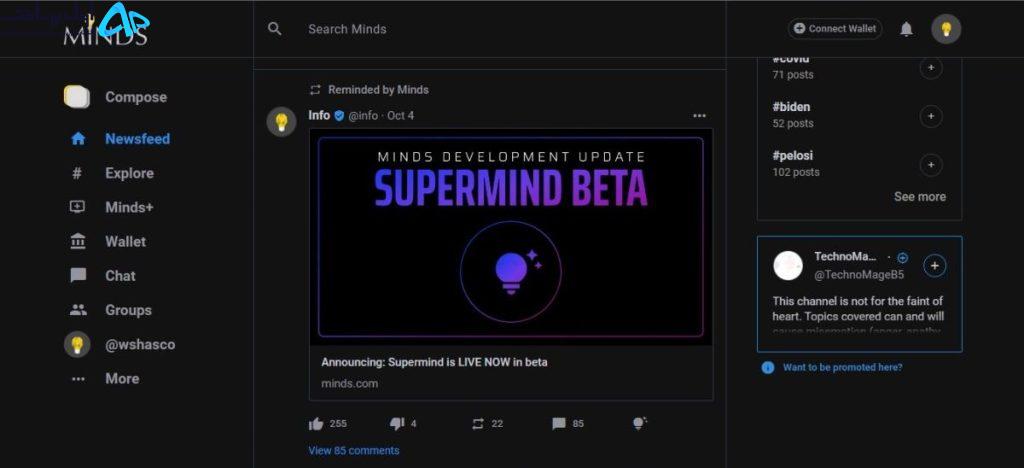Click the @info handle

[x=362, y=116]
